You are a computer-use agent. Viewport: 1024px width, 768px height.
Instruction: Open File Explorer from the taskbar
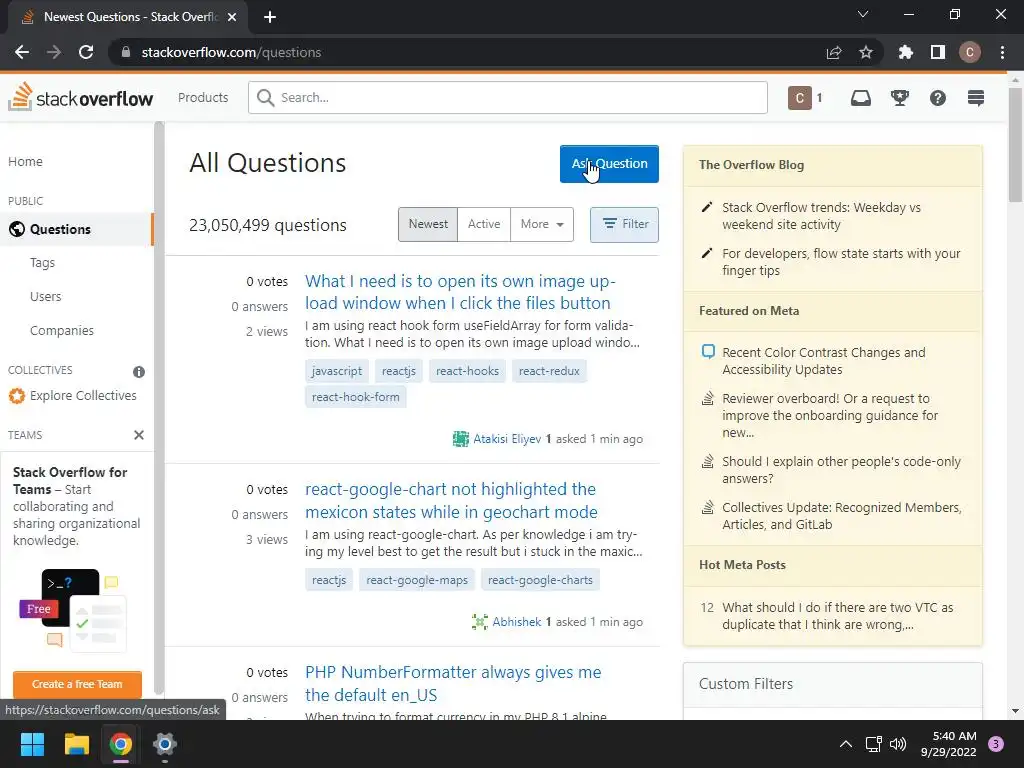pos(76,744)
